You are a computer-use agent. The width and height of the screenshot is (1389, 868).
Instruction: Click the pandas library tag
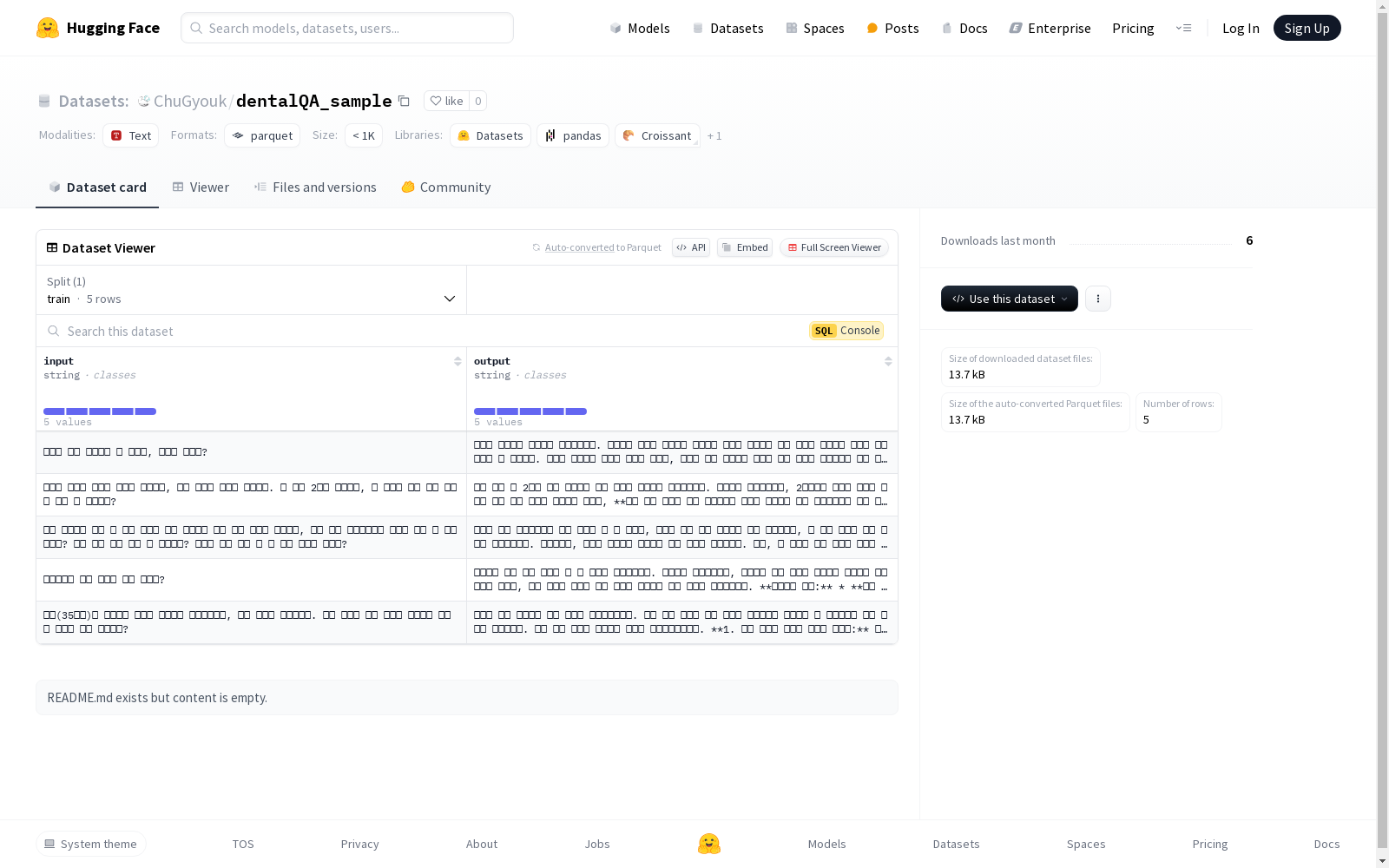click(x=573, y=135)
